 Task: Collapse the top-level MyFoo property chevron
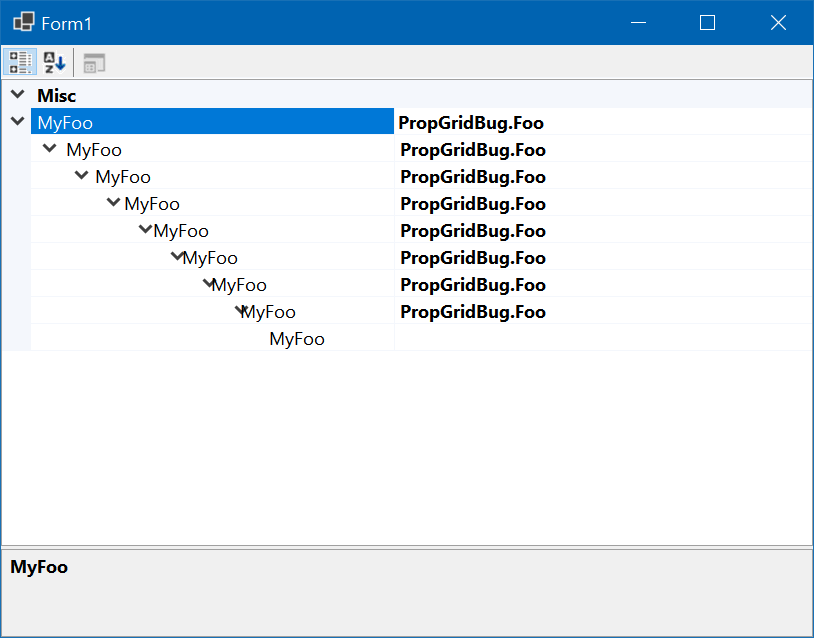pyautogui.click(x=17, y=121)
